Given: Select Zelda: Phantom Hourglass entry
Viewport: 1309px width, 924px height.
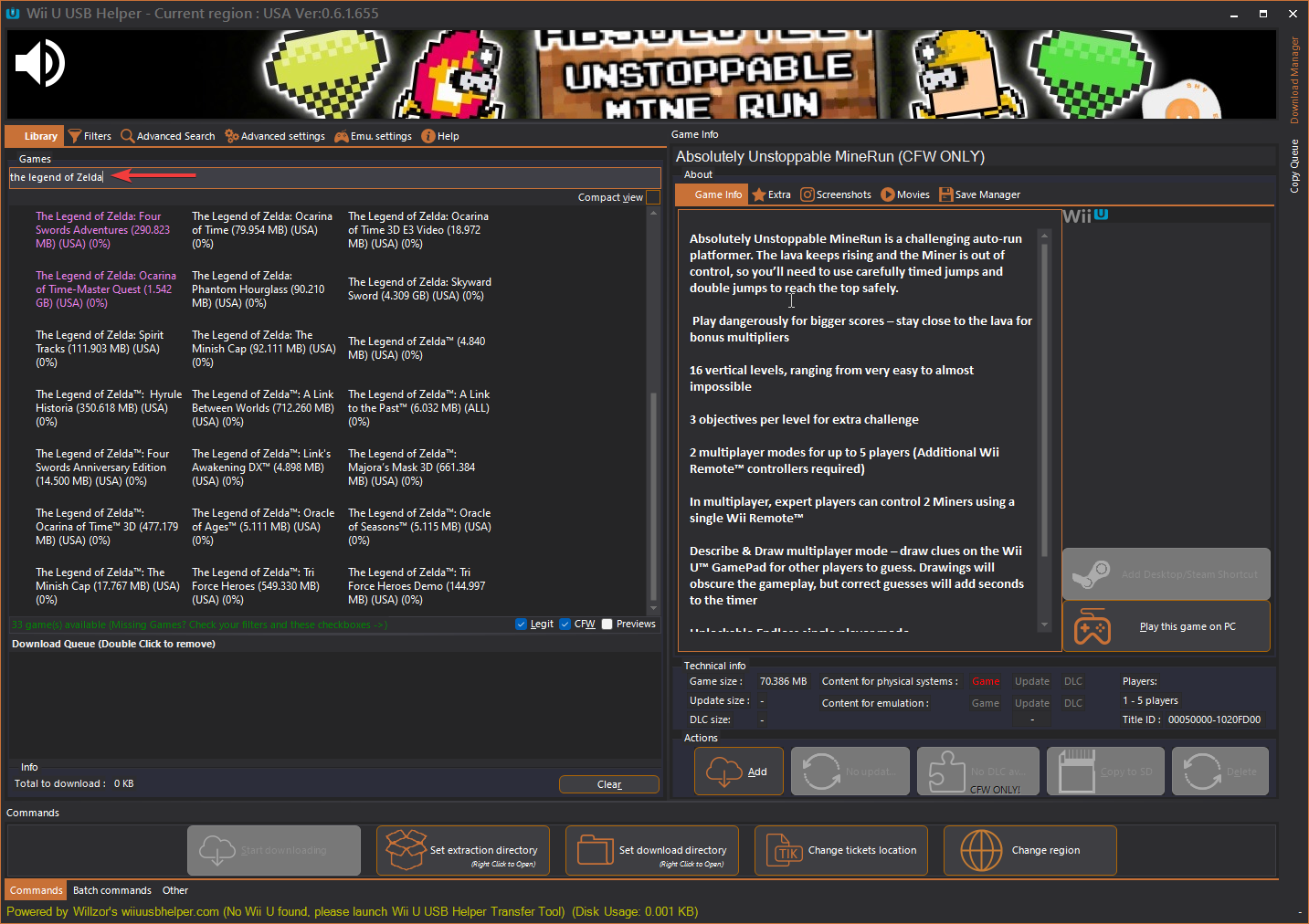Looking at the screenshot, I should point(259,289).
